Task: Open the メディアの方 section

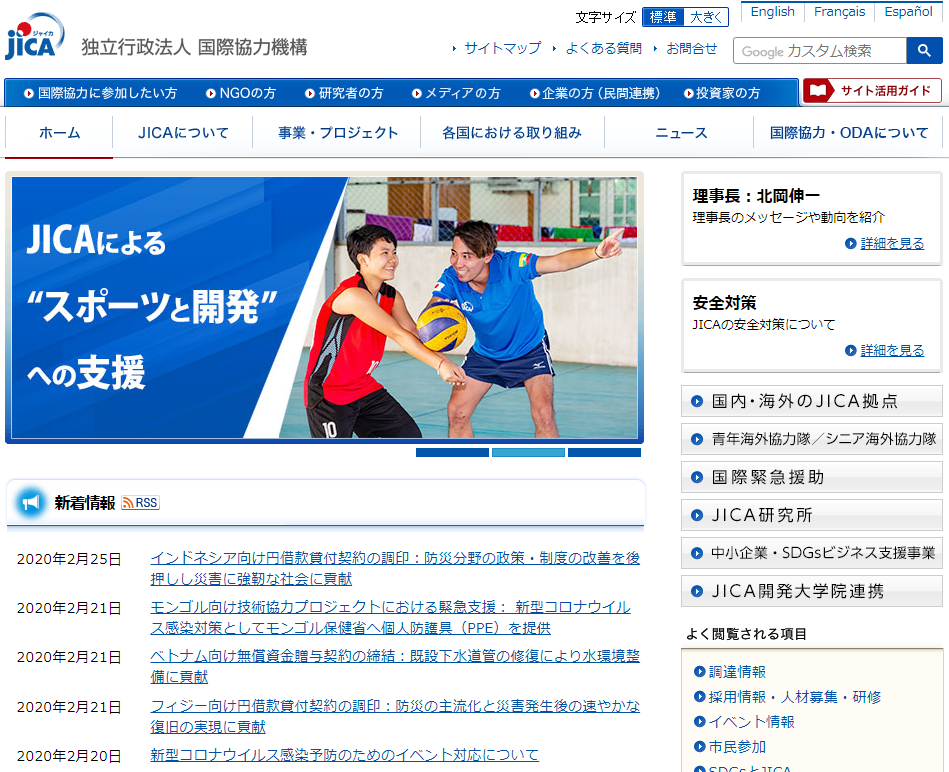Action: pyautogui.click(x=456, y=93)
